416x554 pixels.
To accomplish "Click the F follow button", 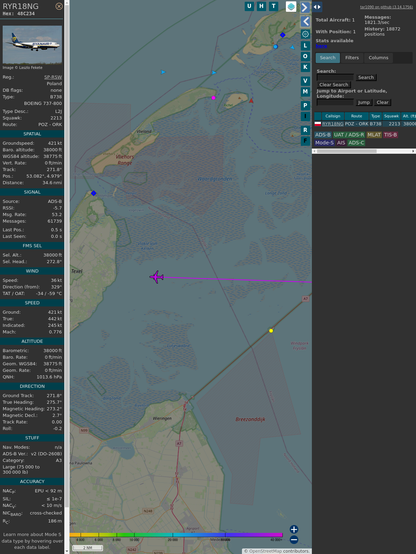I will 305,141.
